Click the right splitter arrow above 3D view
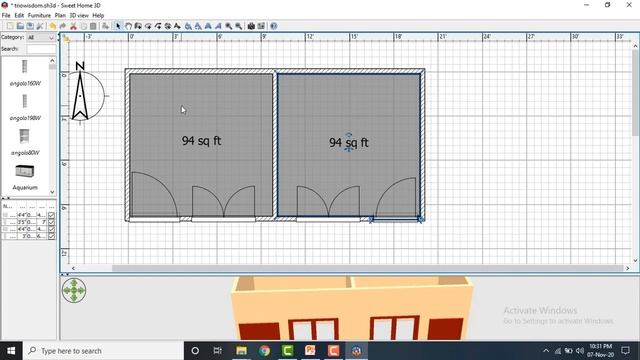The height and width of the screenshot is (360, 640). 67,275
